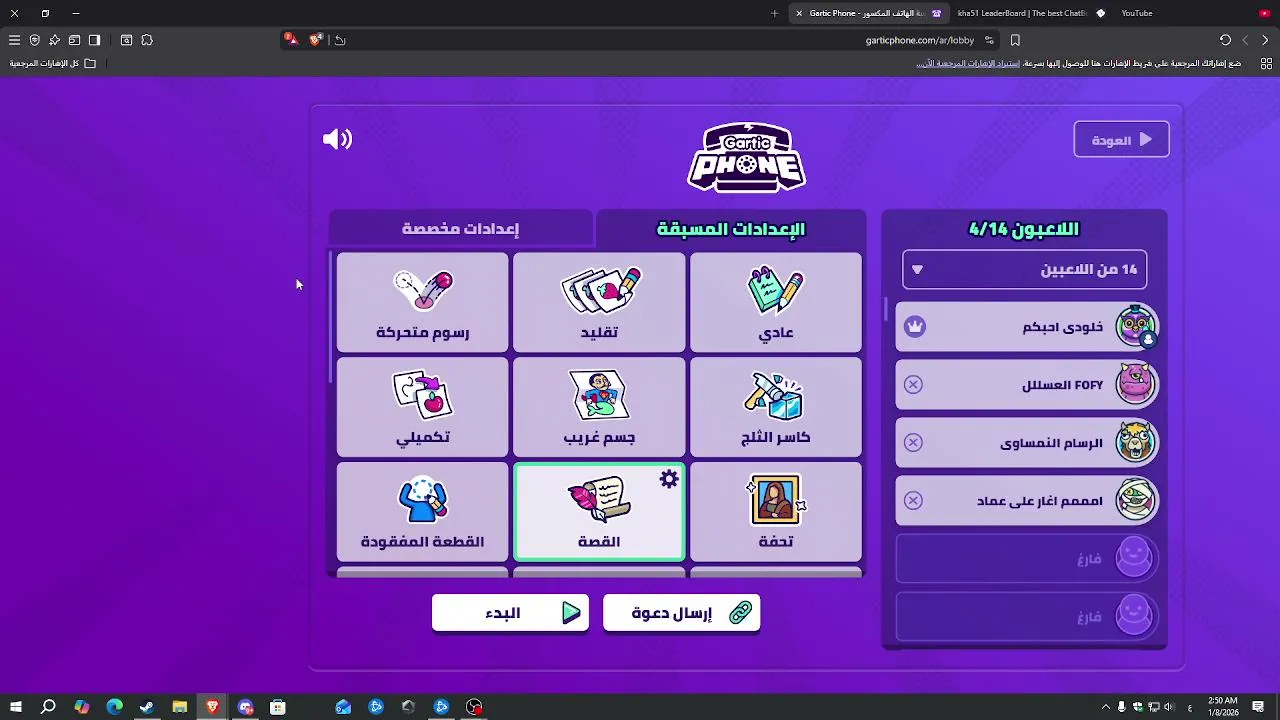
Task: Open Windows search from taskbar
Action: pyautogui.click(x=48, y=707)
